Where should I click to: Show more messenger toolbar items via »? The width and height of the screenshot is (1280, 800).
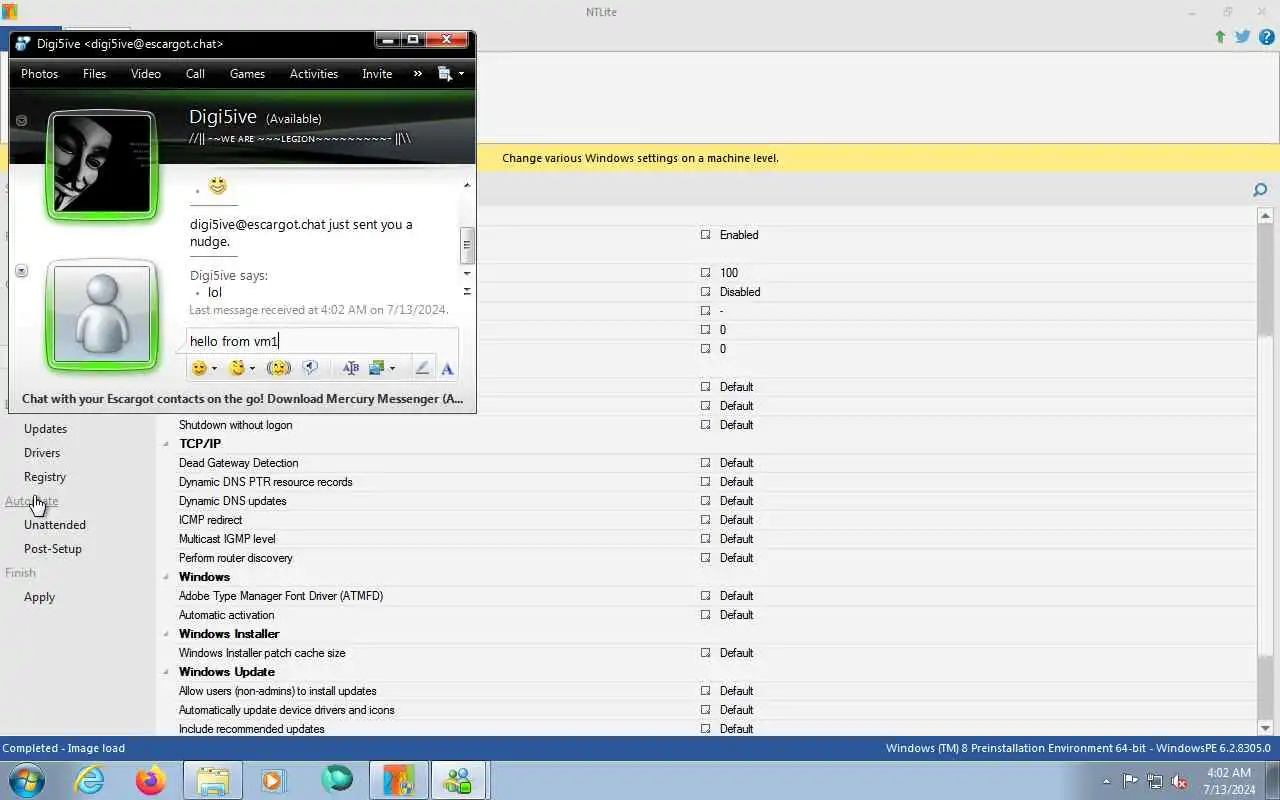418,73
